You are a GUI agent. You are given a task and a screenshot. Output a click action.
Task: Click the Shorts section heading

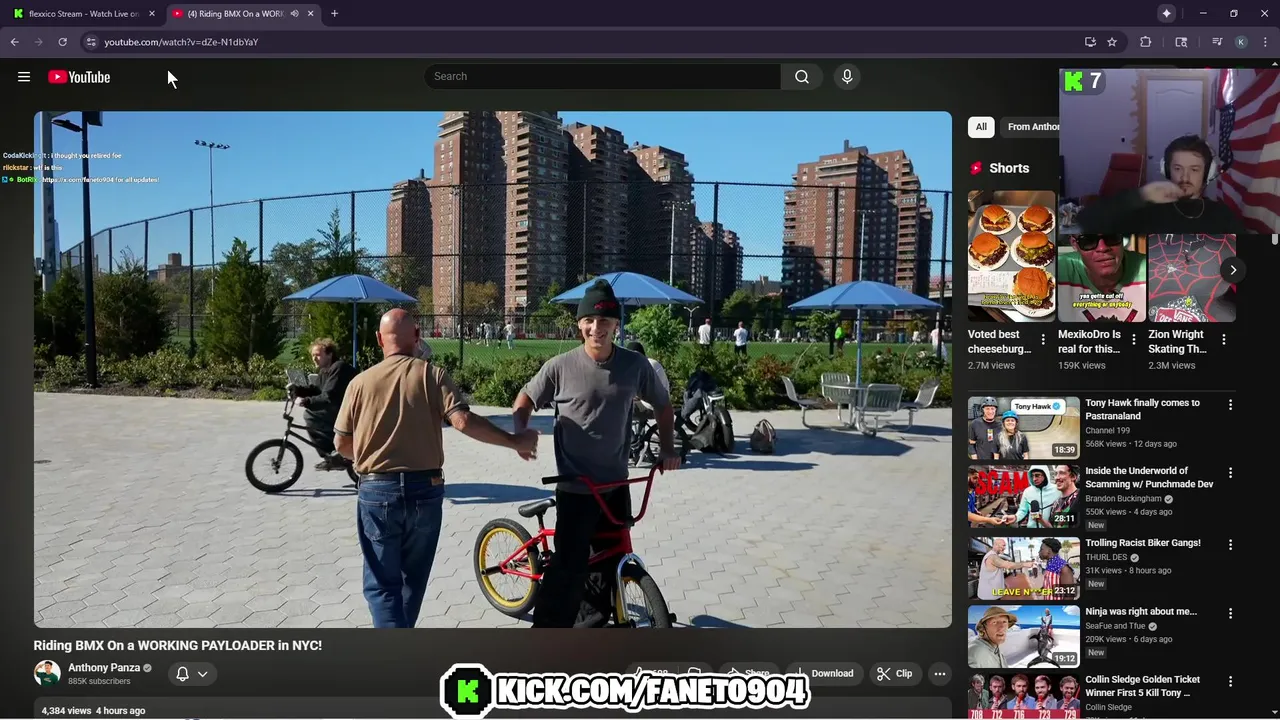(1009, 169)
